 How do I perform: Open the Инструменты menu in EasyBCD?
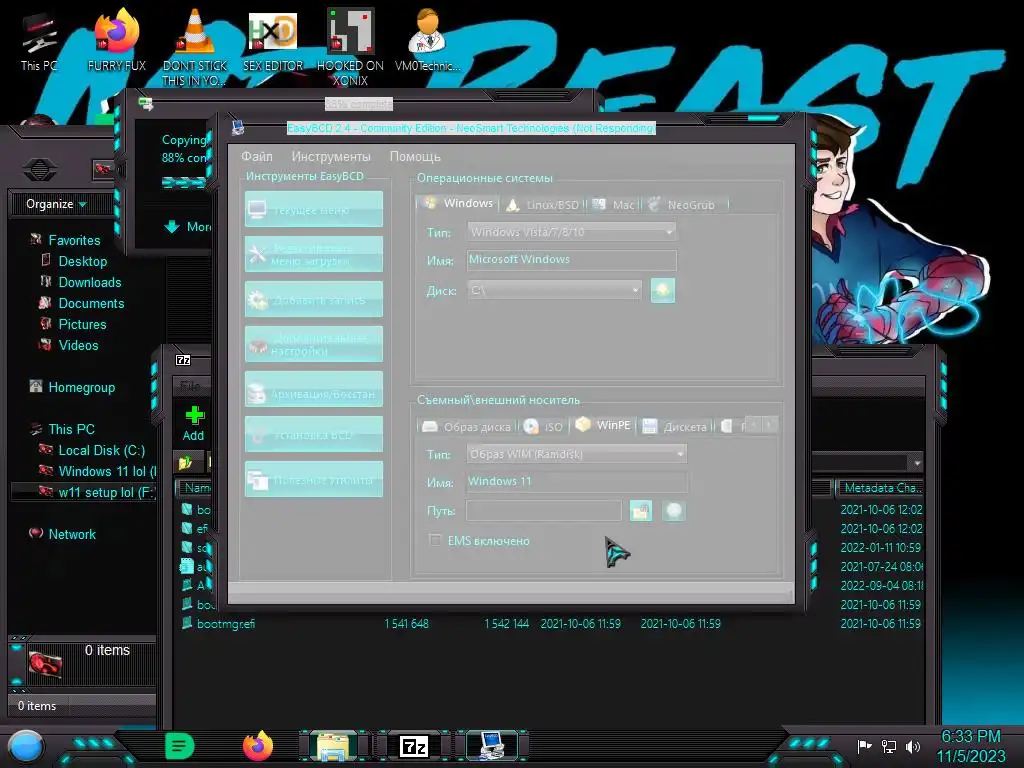(331, 157)
